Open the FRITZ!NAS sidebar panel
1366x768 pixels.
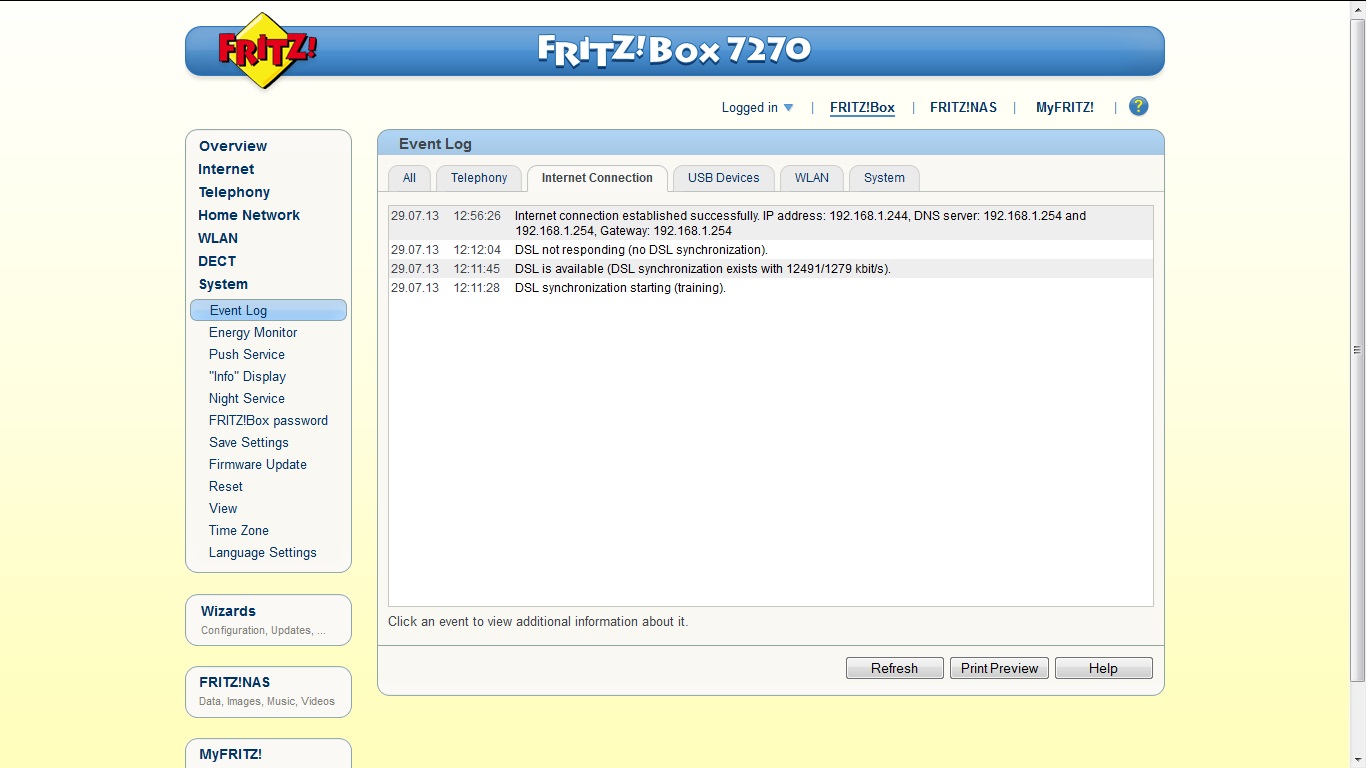tap(268, 692)
